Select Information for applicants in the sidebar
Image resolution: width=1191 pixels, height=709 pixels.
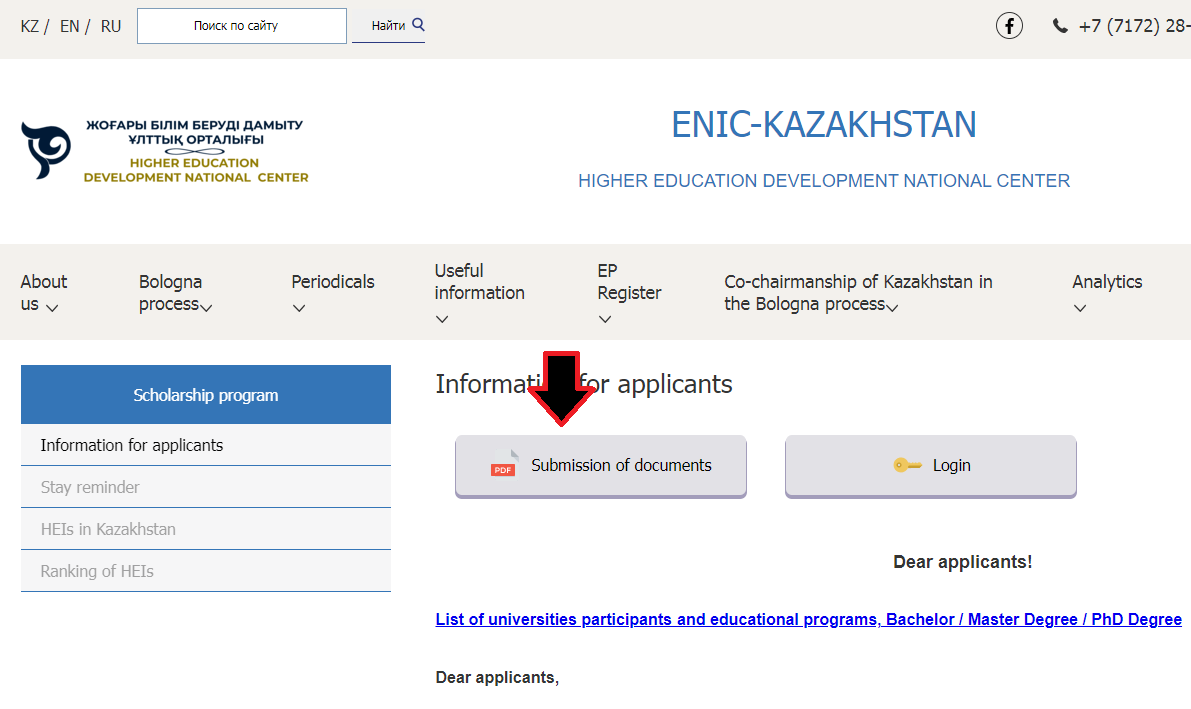(206, 445)
